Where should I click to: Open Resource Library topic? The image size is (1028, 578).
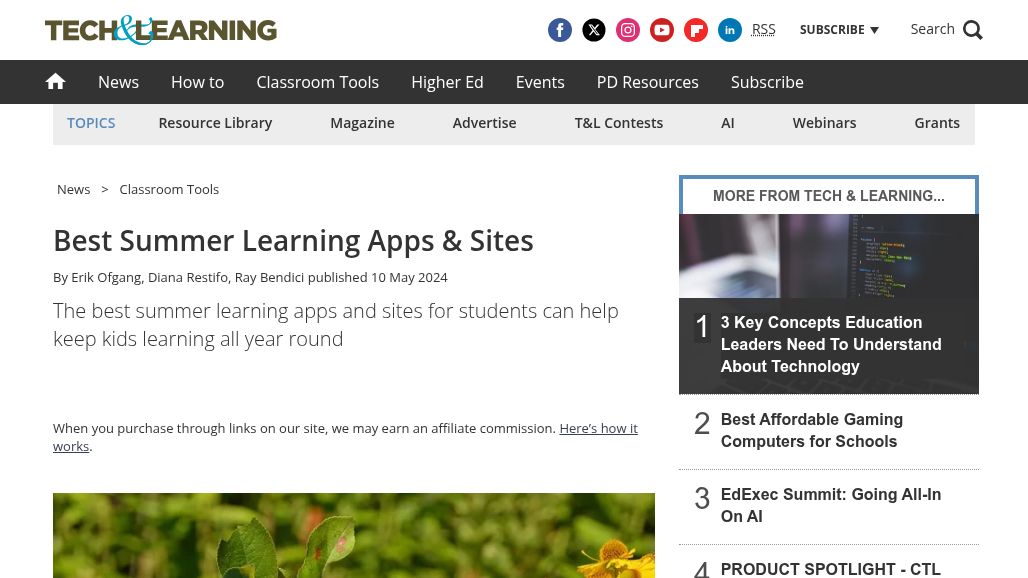(x=215, y=123)
